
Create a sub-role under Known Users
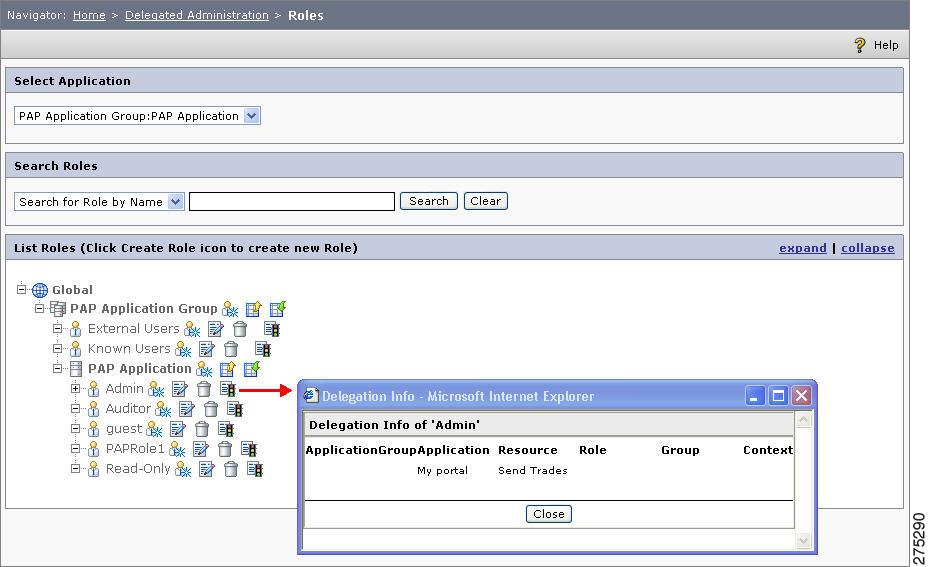tap(183, 349)
